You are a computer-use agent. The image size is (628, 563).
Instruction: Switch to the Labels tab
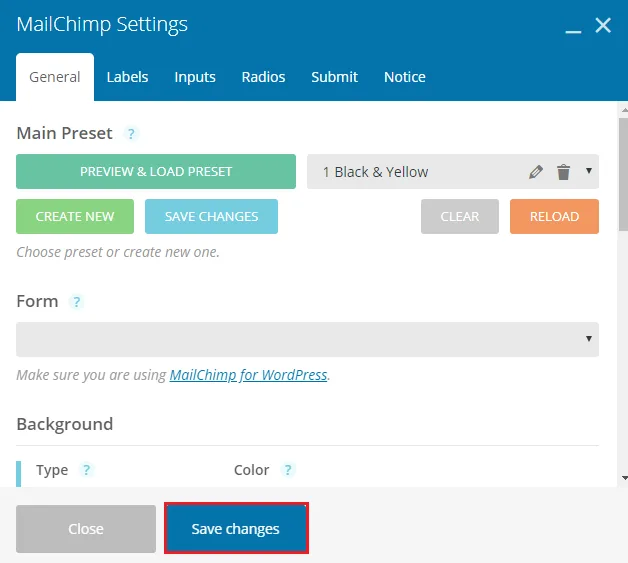(x=127, y=77)
